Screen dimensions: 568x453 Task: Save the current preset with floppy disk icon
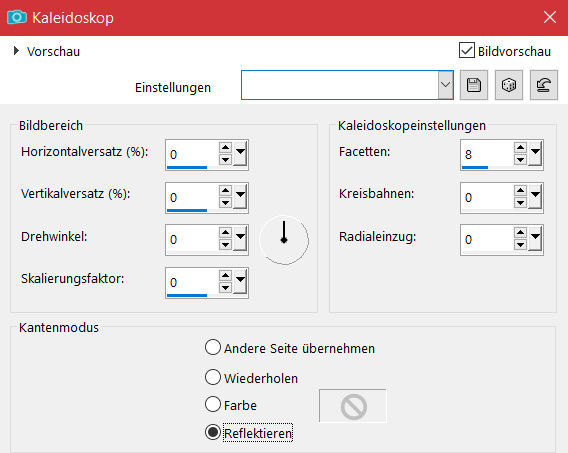coord(474,85)
